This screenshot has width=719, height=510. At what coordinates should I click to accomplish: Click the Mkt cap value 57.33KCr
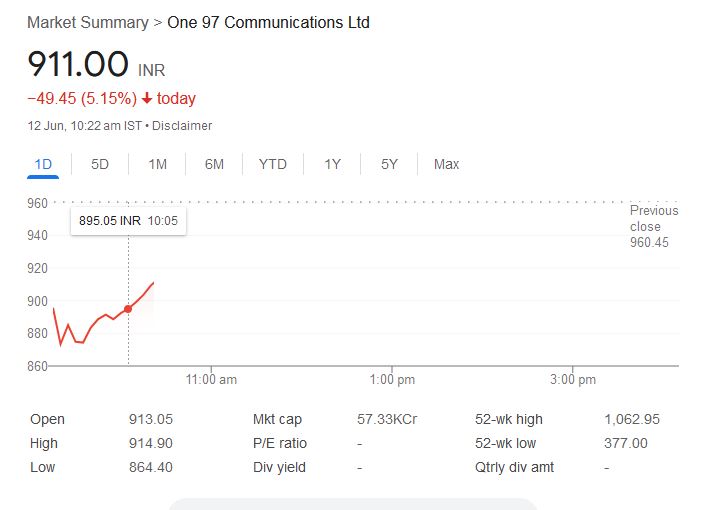click(x=386, y=419)
